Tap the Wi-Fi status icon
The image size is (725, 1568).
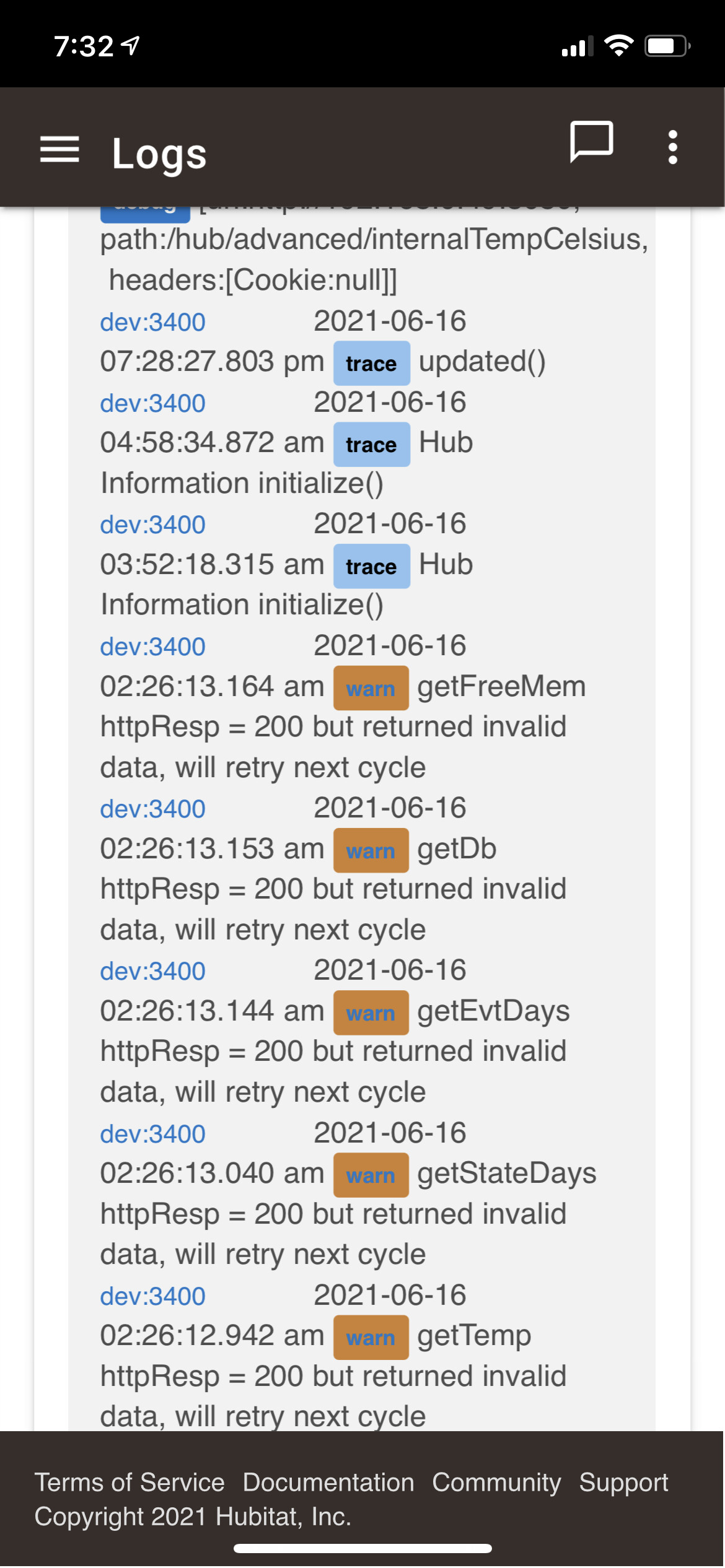click(x=618, y=45)
